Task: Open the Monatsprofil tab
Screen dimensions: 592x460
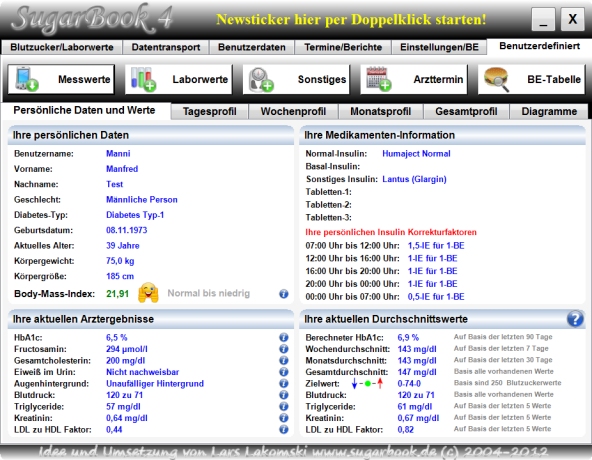Action: click(381, 111)
